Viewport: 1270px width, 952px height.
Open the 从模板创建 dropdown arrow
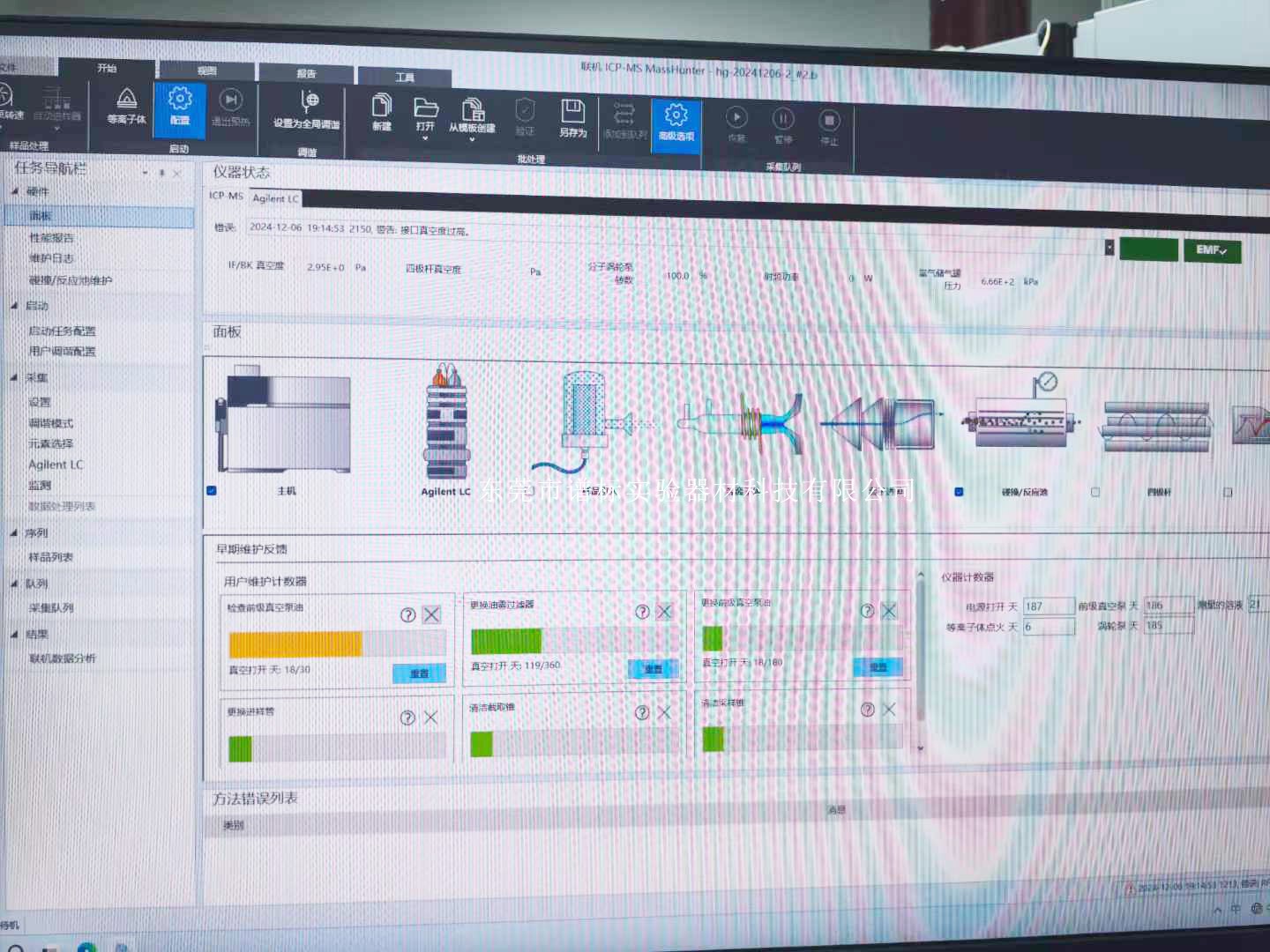(472, 139)
